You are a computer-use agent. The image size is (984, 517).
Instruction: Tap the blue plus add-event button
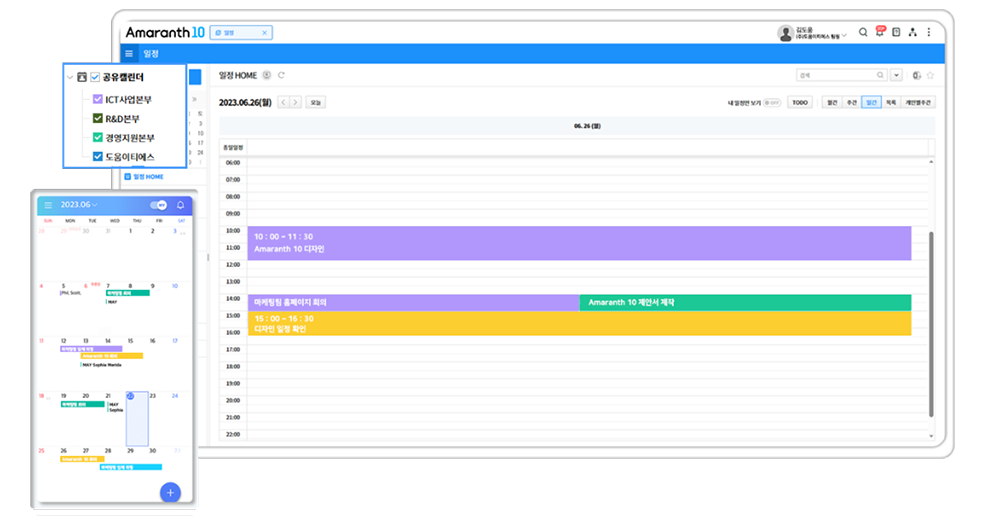point(170,493)
